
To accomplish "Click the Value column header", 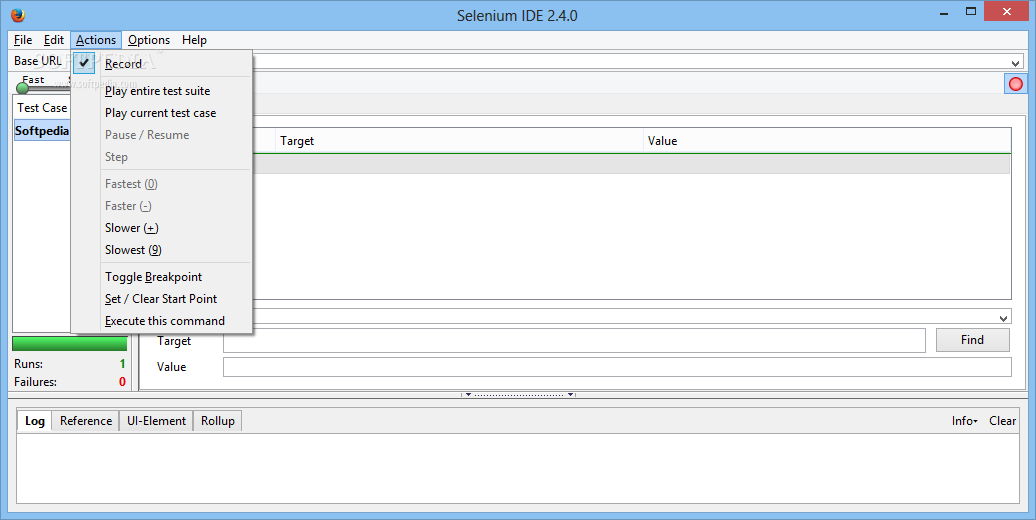I will point(827,141).
